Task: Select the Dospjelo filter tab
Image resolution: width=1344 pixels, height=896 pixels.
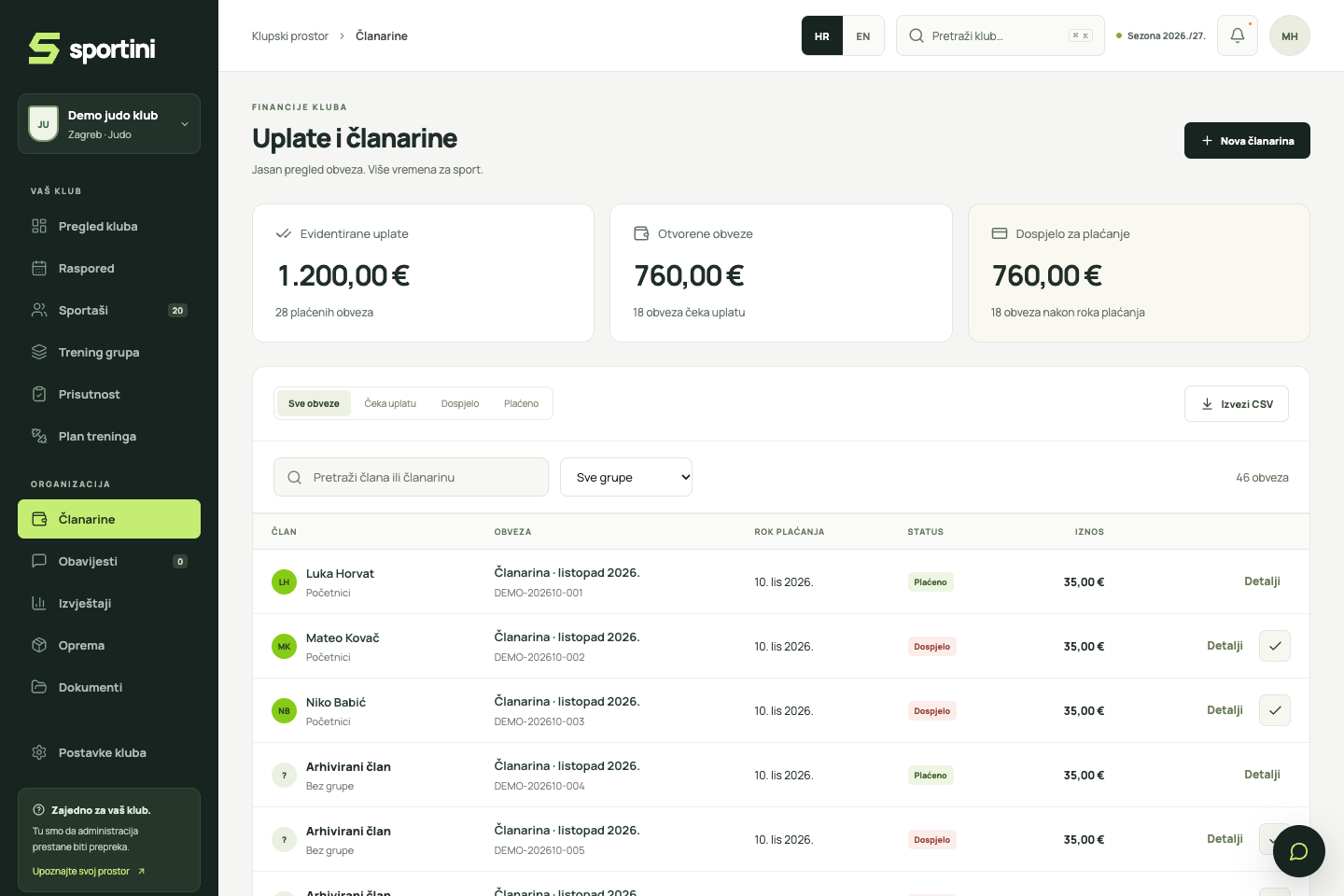Action: click(x=460, y=403)
